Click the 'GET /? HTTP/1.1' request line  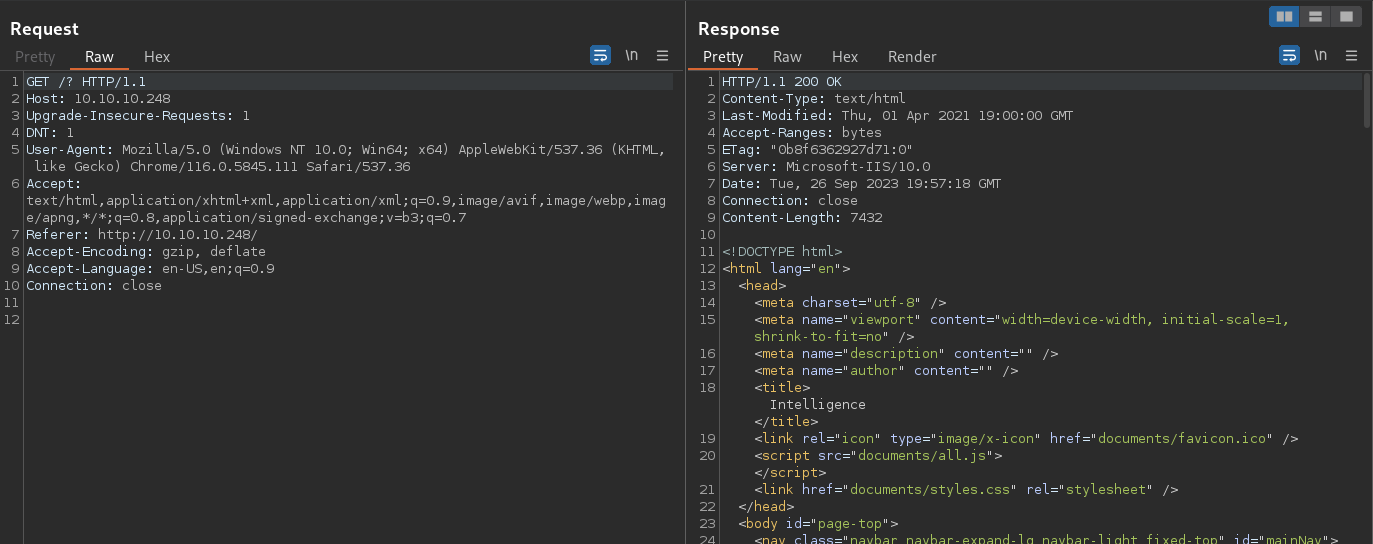[86, 82]
